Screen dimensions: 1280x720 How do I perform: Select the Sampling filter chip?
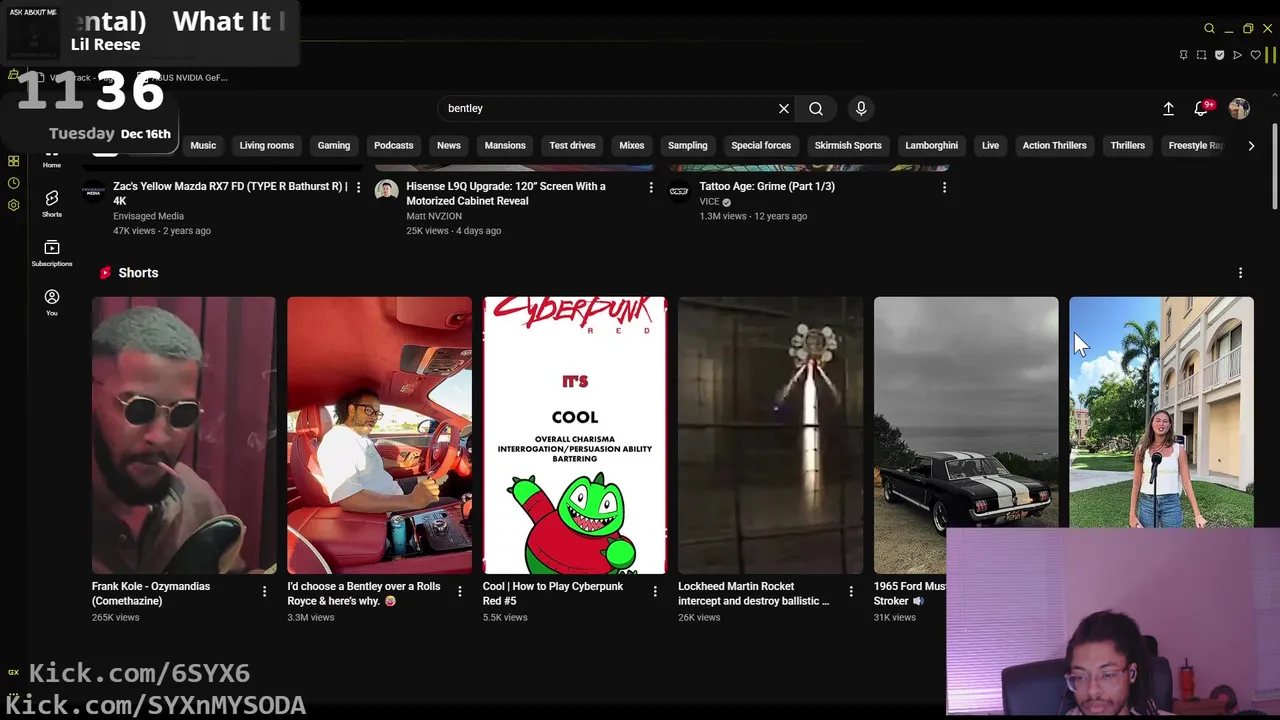point(688,145)
